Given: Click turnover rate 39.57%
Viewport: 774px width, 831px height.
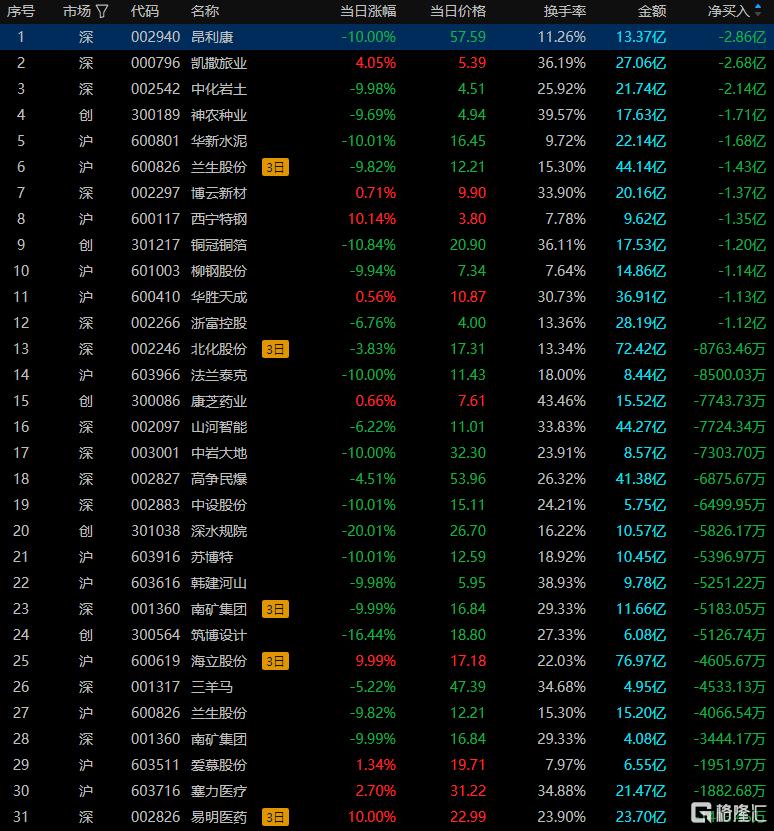Looking at the screenshot, I should pos(562,115).
